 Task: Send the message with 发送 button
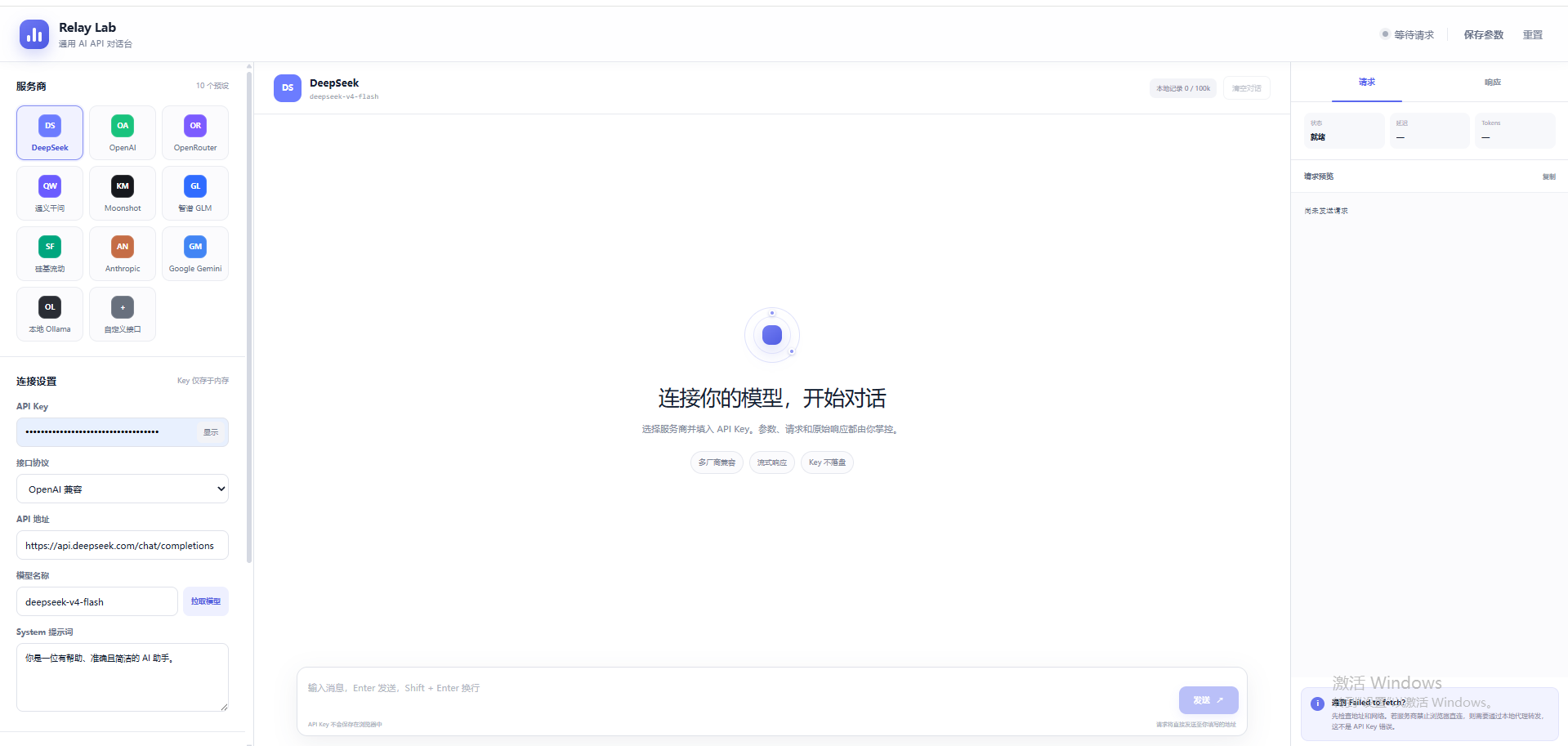pos(1208,700)
